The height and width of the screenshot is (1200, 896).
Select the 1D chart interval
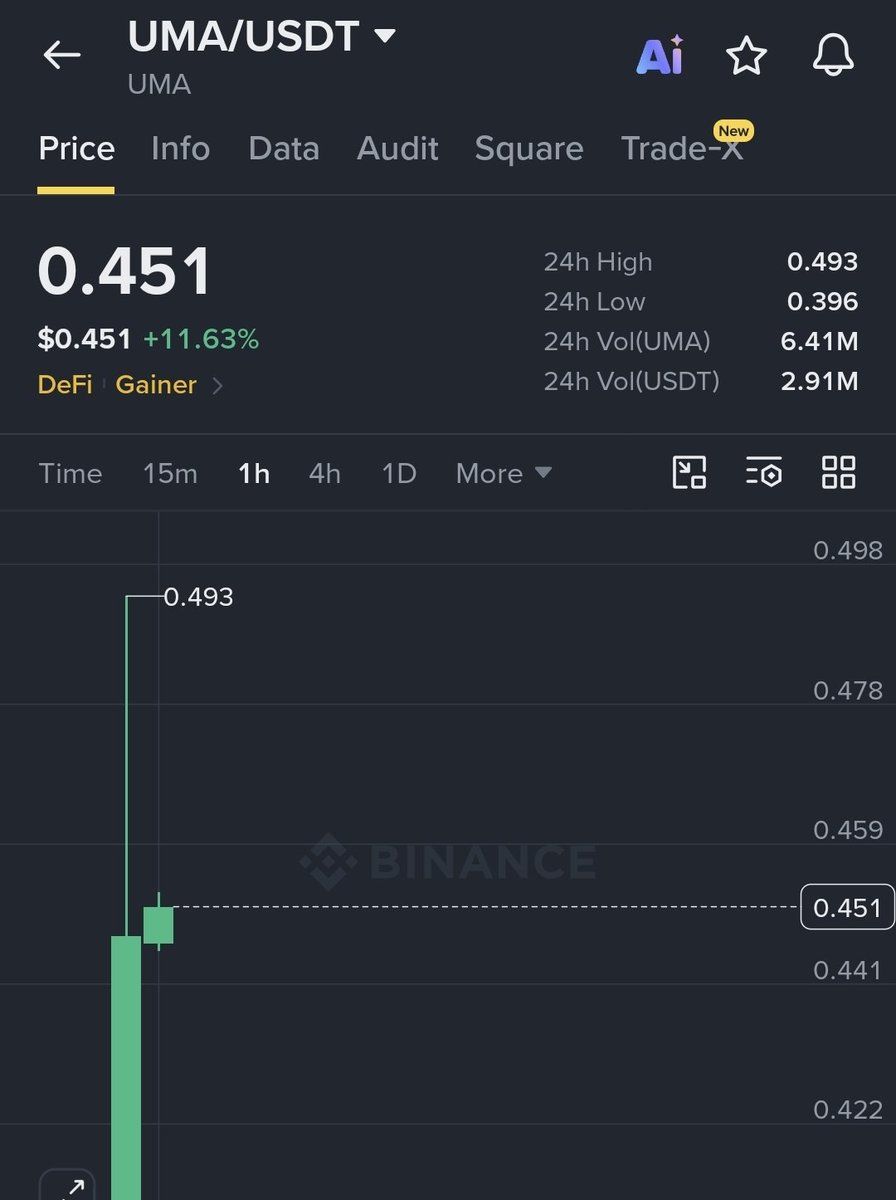click(399, 473)
